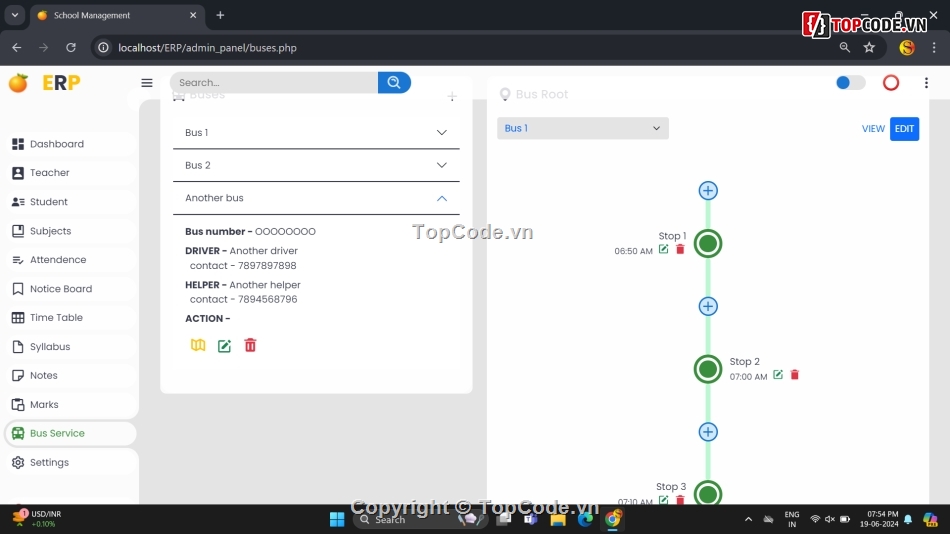The image size is (950, 534).
Task: Click the EDIT button in Bus Root
Action: click(x=904, y=129)
